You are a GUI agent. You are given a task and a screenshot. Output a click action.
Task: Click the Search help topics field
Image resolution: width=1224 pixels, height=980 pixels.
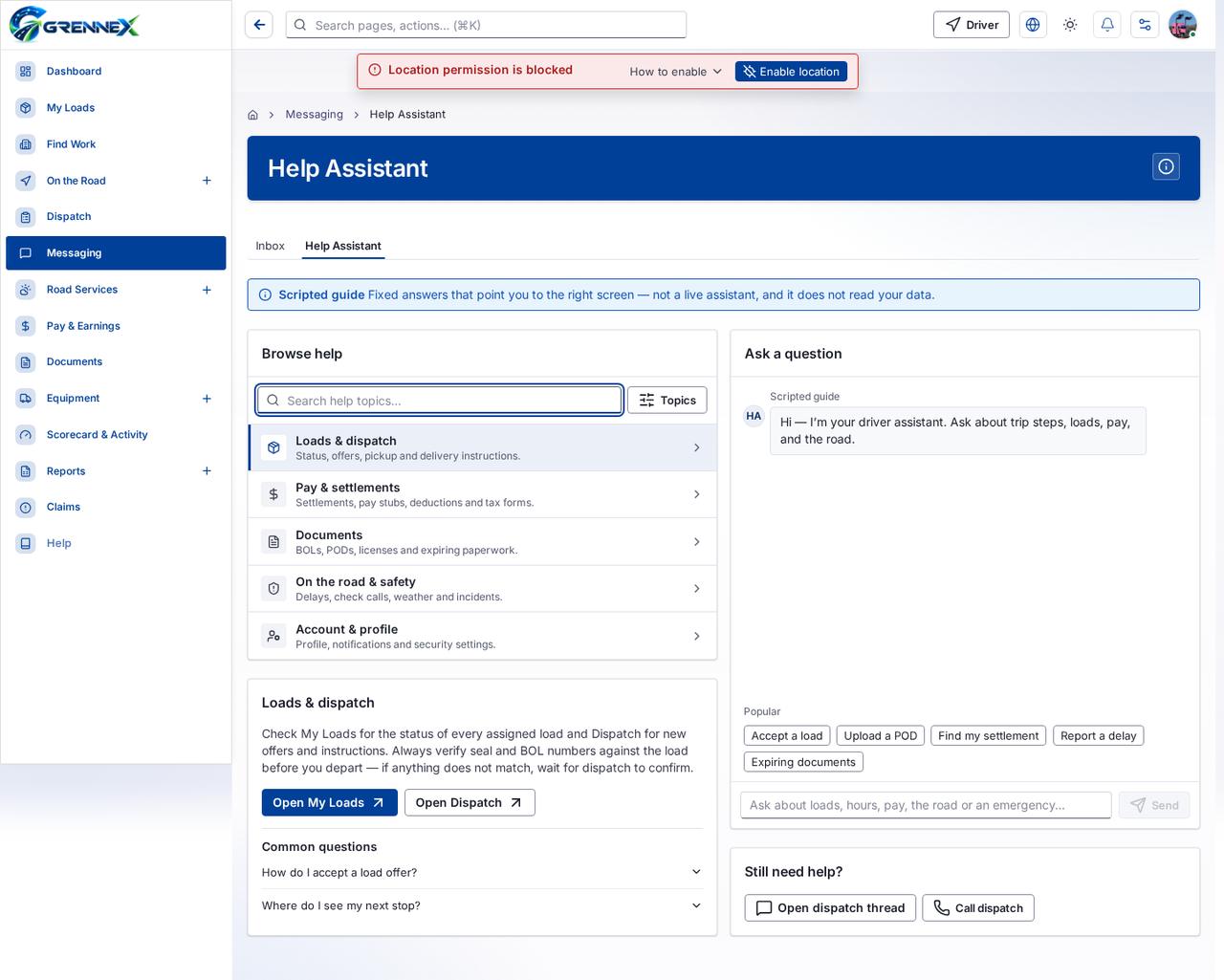tap(440, 401)
